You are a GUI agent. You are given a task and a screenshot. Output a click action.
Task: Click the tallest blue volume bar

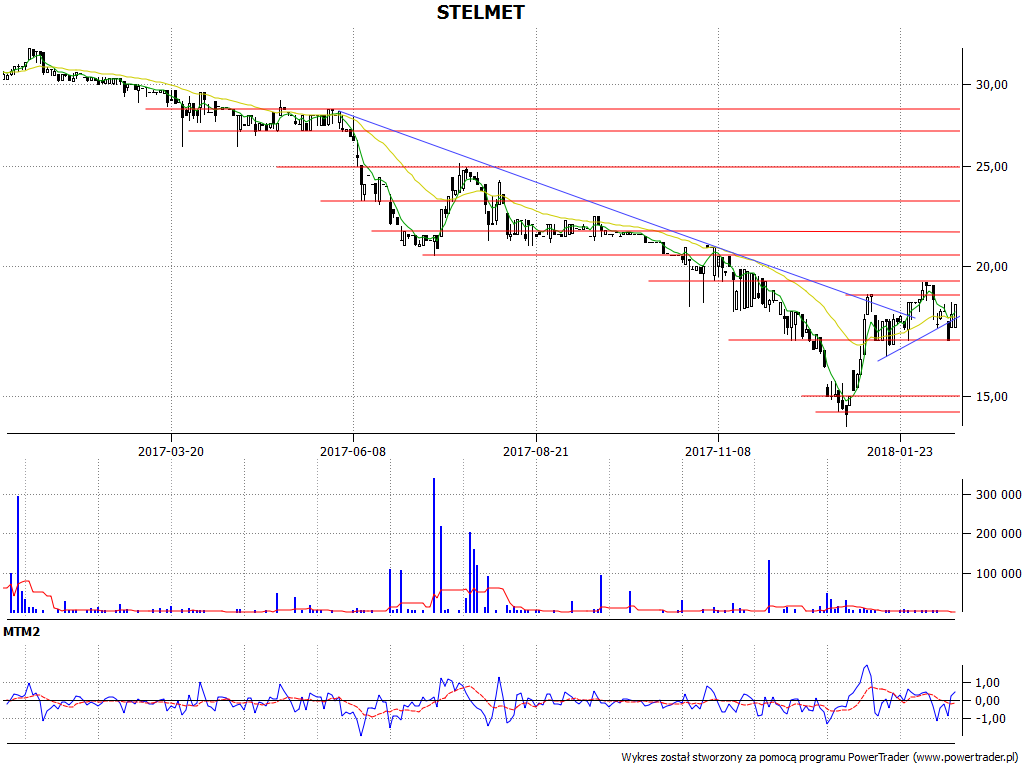coord(434,545)
